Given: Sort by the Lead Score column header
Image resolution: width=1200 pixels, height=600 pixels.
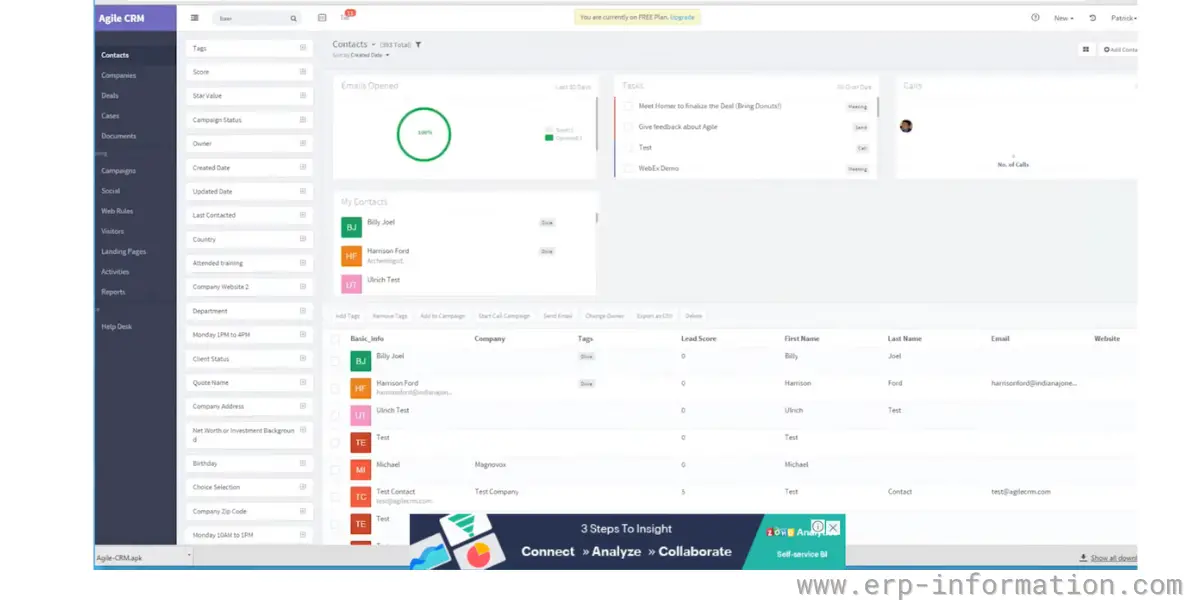Looking at the screenshot, I should coord(699,339).
